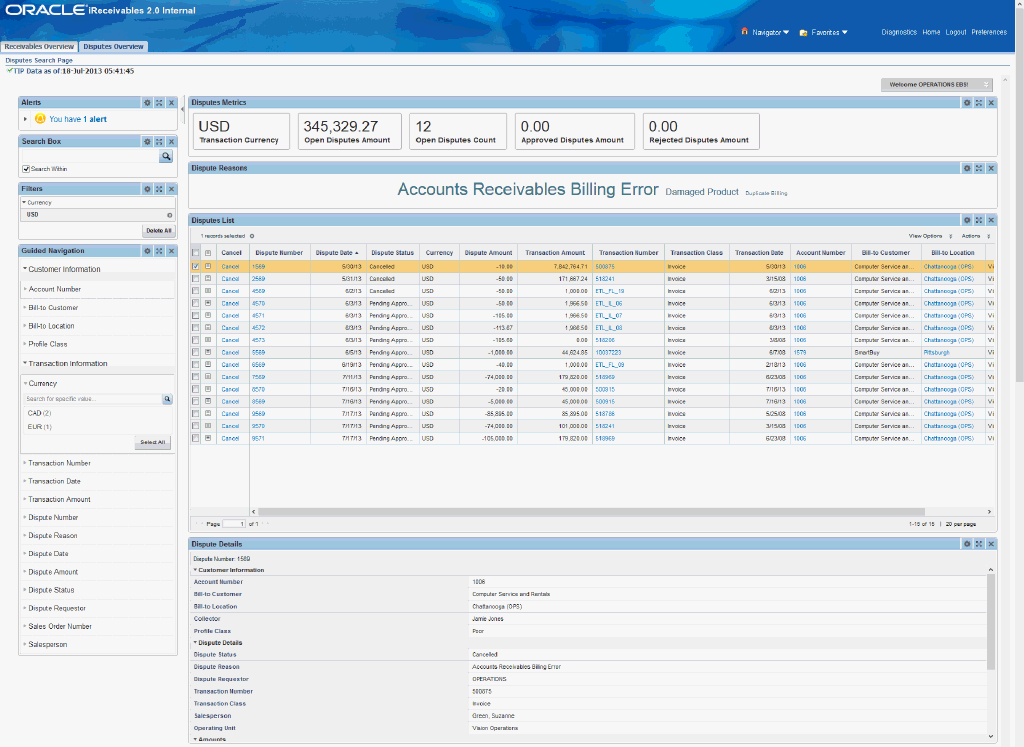1024x747 pixels.
Task: Open Guided Navigation settings gear
Action: tap(147, 251)
